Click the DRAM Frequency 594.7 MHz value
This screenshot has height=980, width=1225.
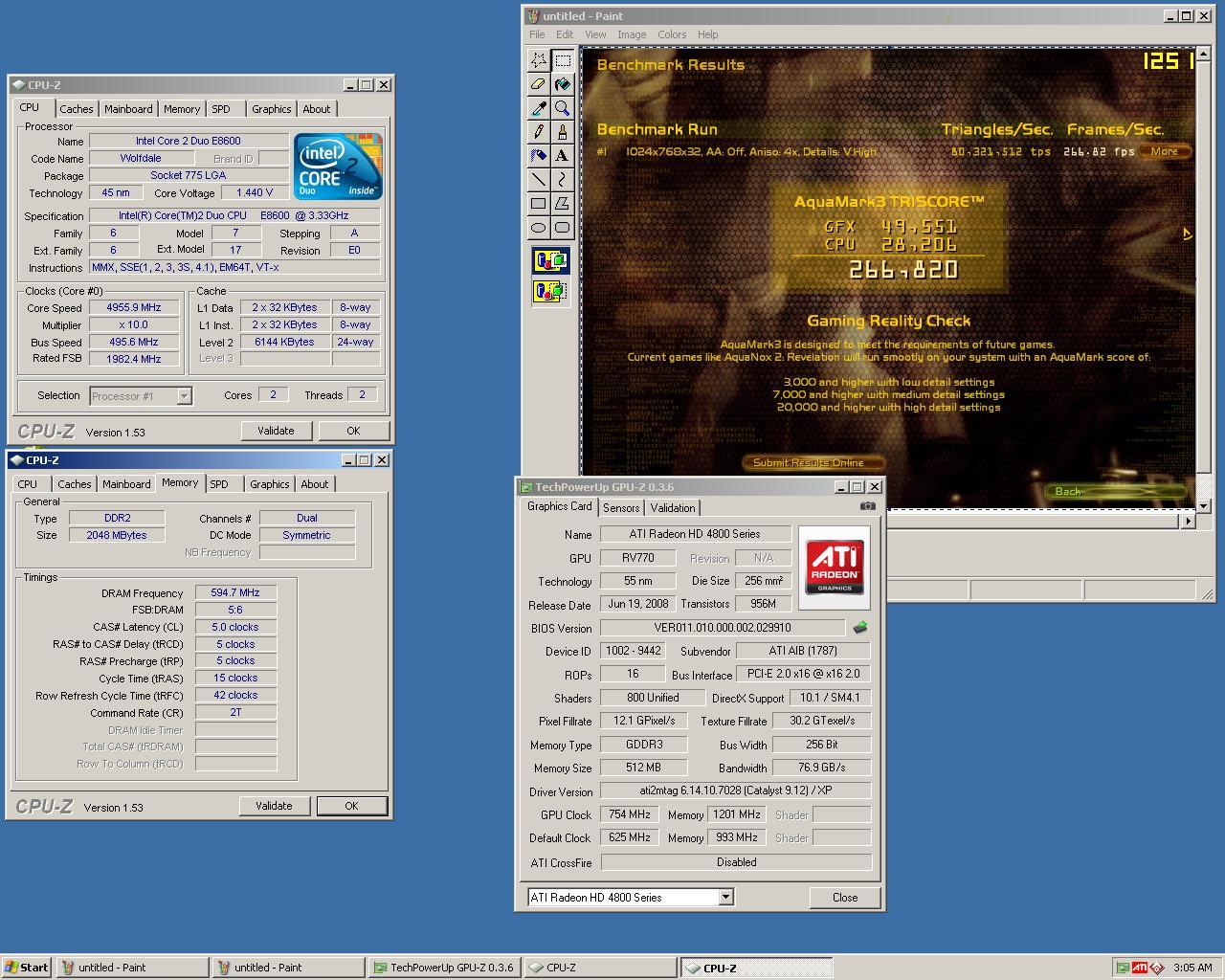tap(235, 592)
